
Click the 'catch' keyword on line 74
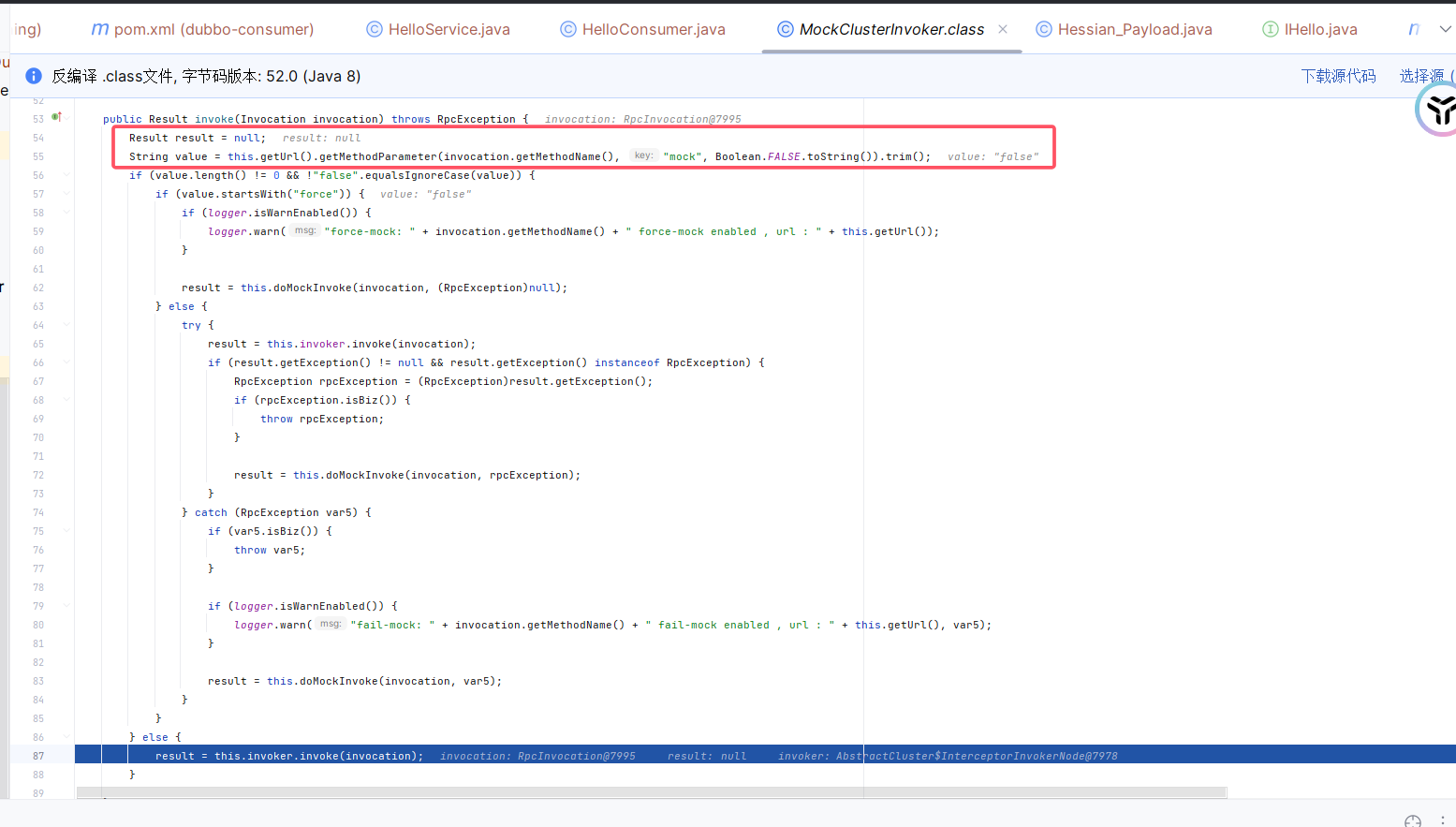[211, 512]
